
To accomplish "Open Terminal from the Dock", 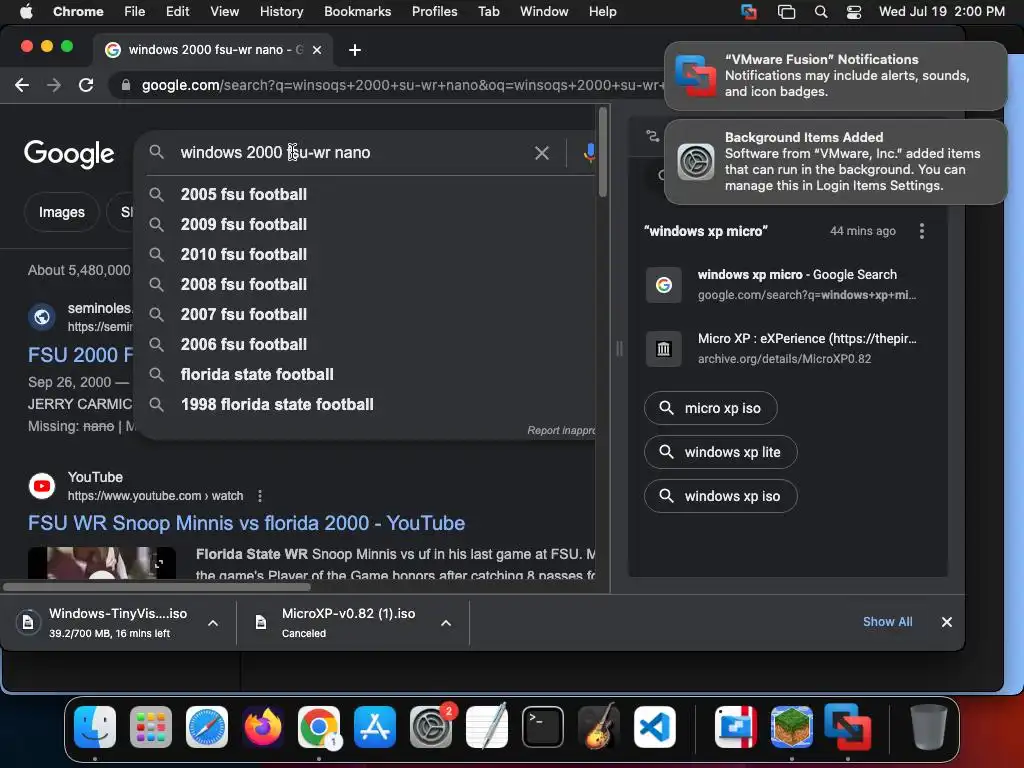I will pyautogui.click(x=543, y=727).
